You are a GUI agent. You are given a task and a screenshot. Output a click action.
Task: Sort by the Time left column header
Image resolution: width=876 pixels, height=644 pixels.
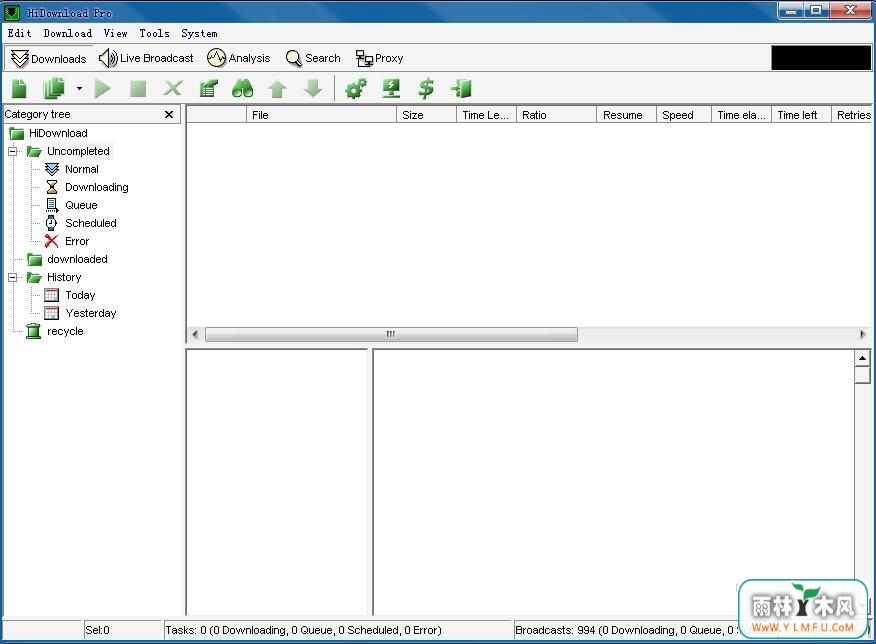pyautogui.click(x=801, y=115)
